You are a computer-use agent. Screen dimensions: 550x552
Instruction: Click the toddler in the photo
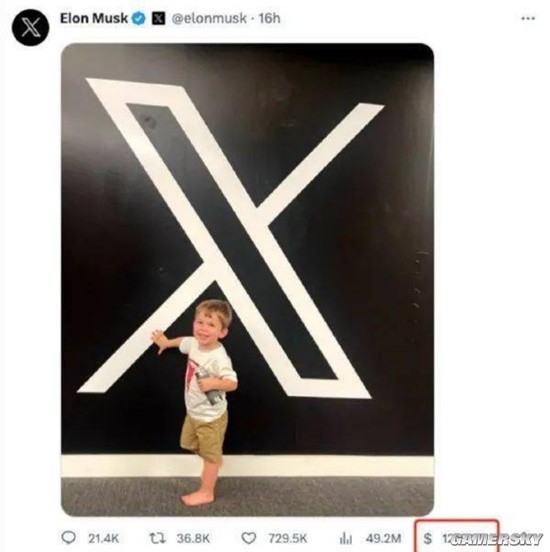pos(204,401)
